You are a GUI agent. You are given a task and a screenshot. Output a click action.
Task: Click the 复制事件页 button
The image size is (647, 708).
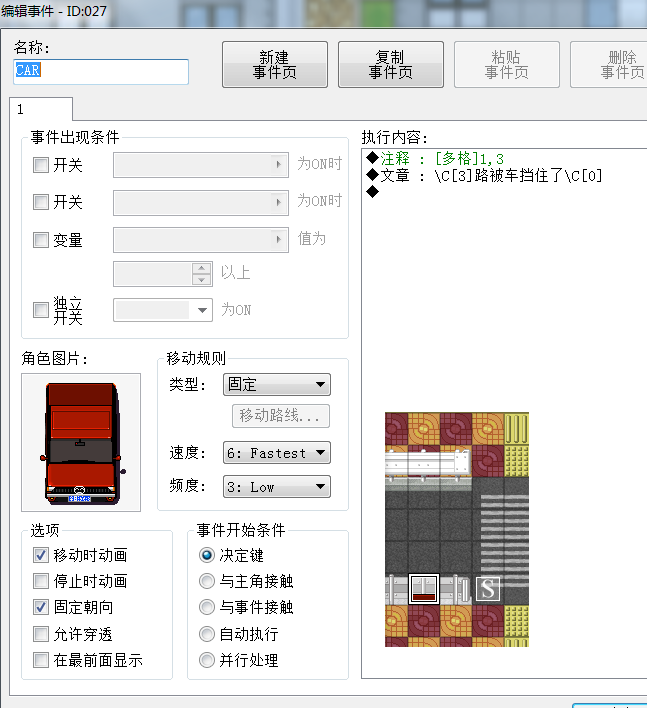coord(391,65)
